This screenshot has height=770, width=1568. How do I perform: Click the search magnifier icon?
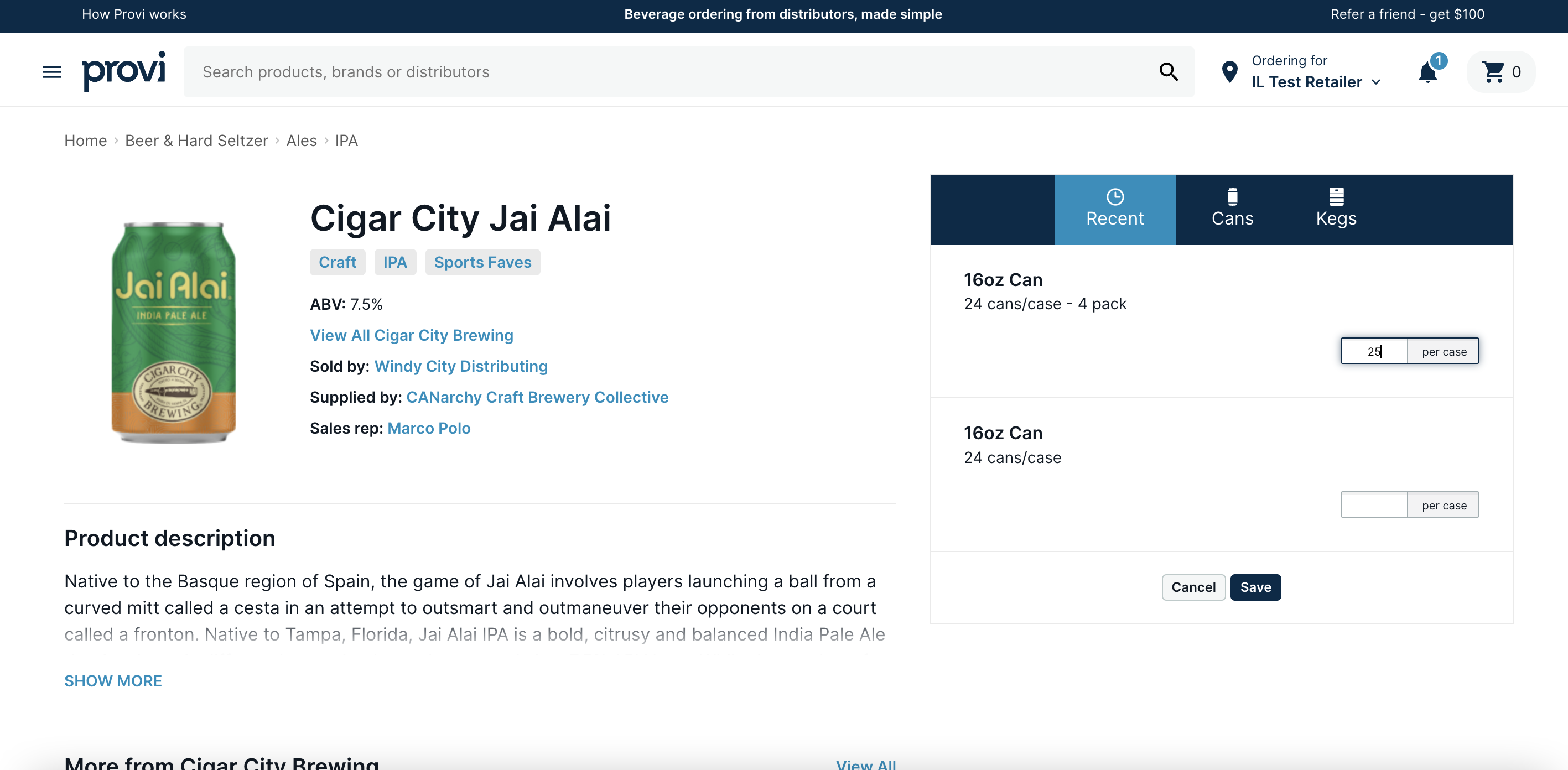coord(1168,72)
